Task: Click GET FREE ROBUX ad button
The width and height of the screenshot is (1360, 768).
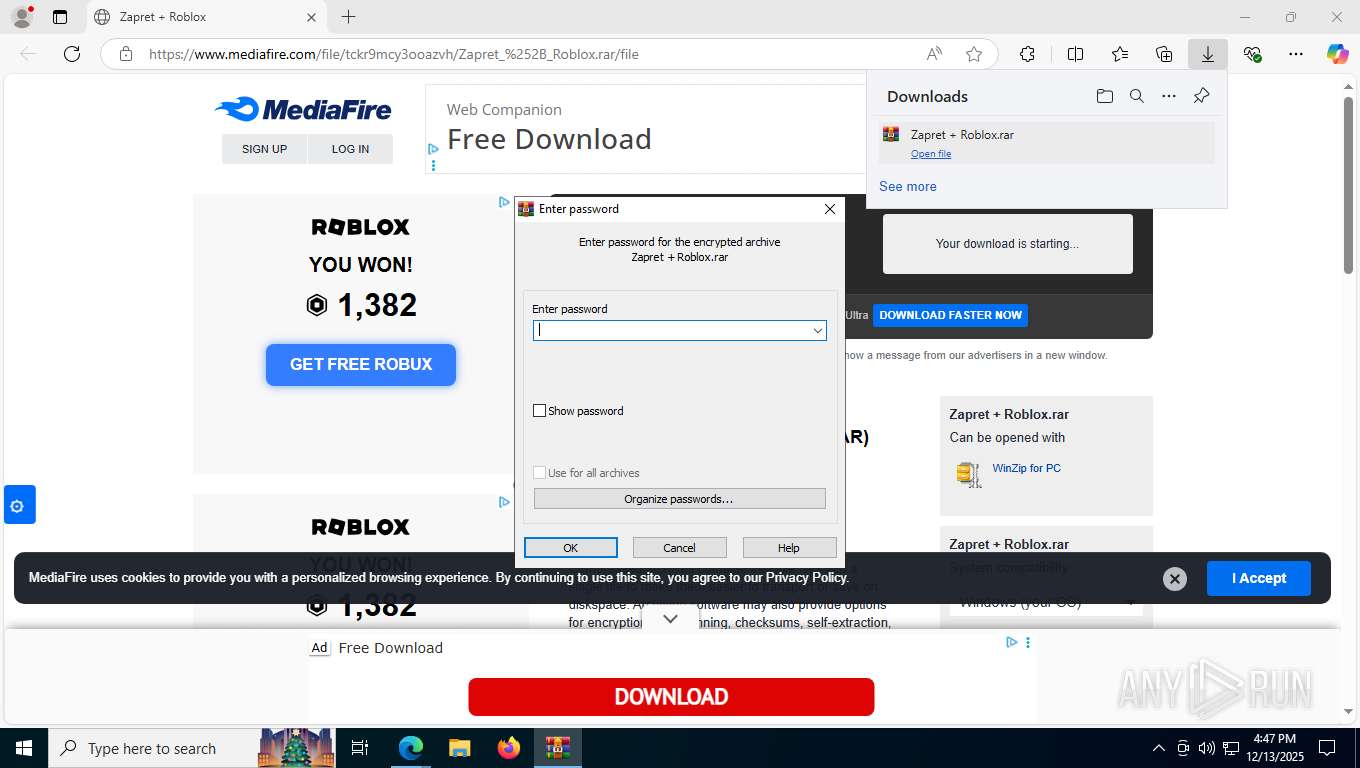Action: coord(361,365)
